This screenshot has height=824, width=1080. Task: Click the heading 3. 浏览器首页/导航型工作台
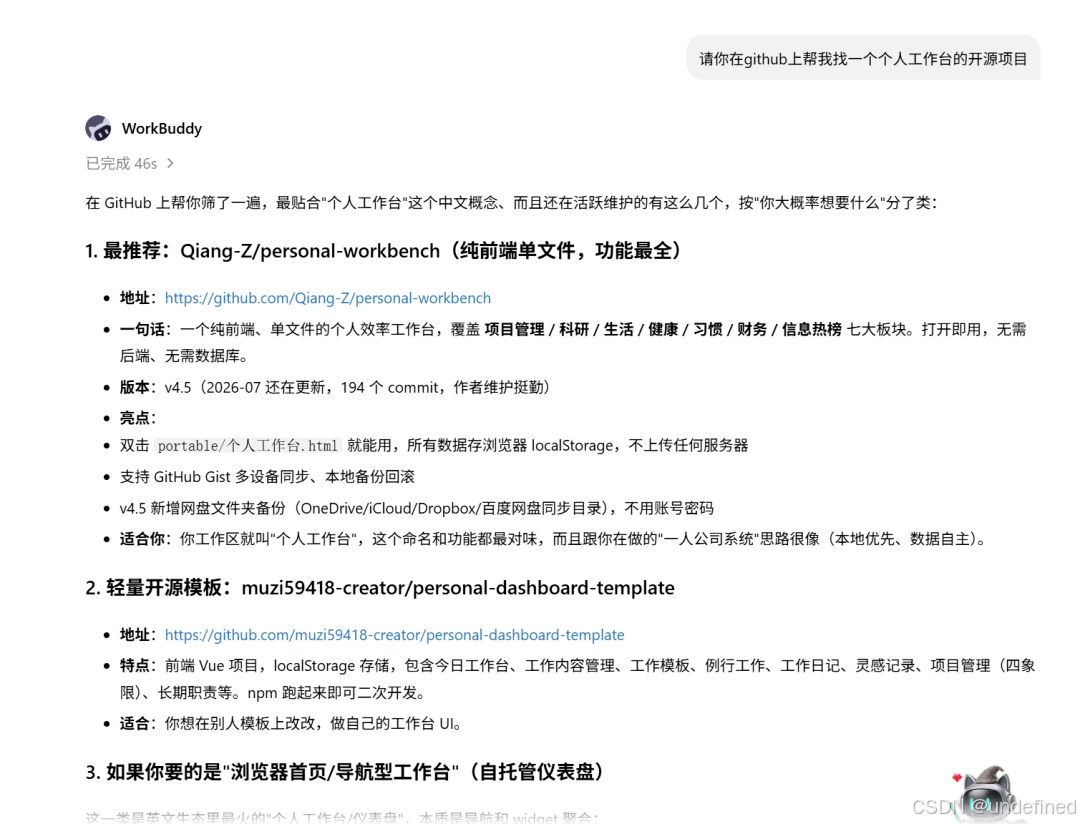[x=345, y=772]
